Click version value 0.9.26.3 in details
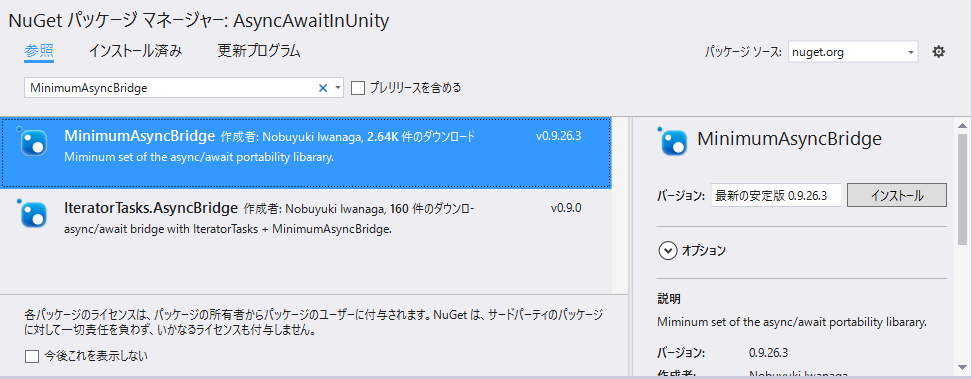Screen dimensions: 972x379 tap(768, 353)
